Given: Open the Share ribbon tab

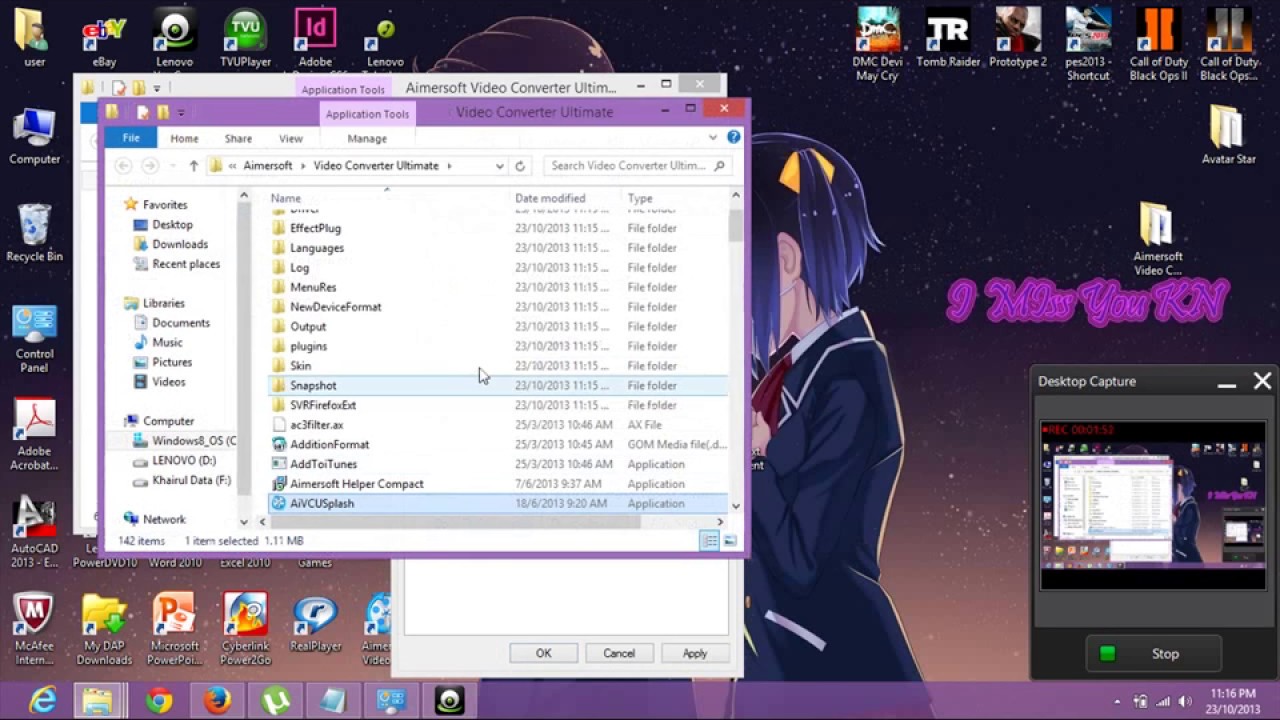Looking at the screenshot, I should coord(238,138).
